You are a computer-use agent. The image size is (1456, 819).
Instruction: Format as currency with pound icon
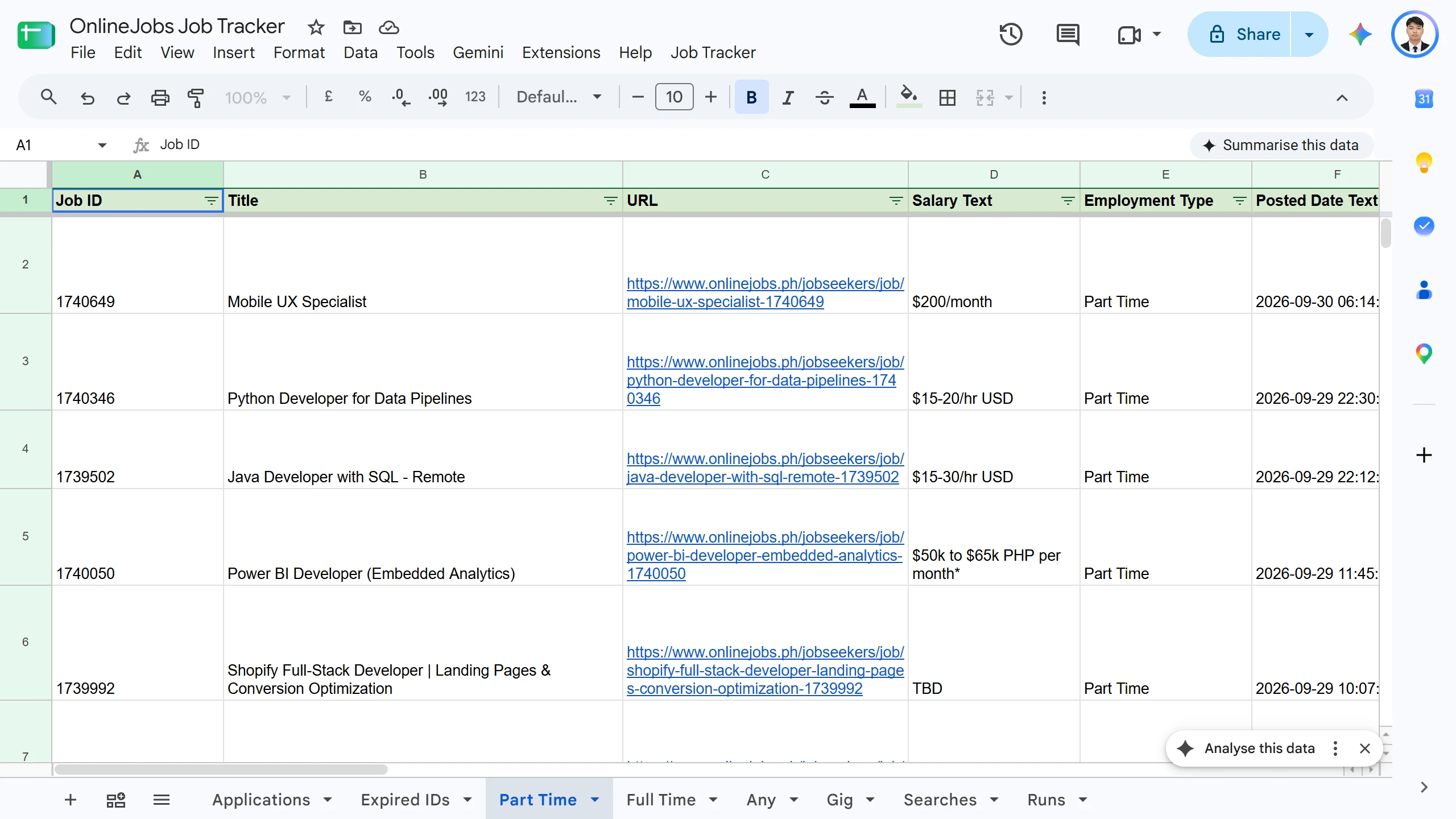tap(329, 97)
